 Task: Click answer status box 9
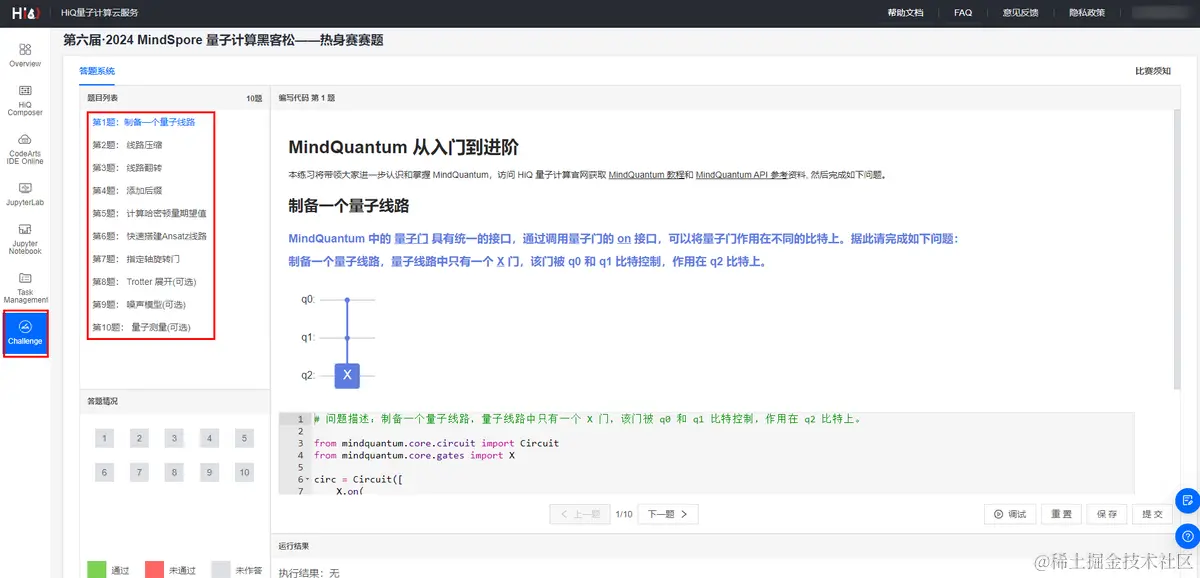pos(209,472)
